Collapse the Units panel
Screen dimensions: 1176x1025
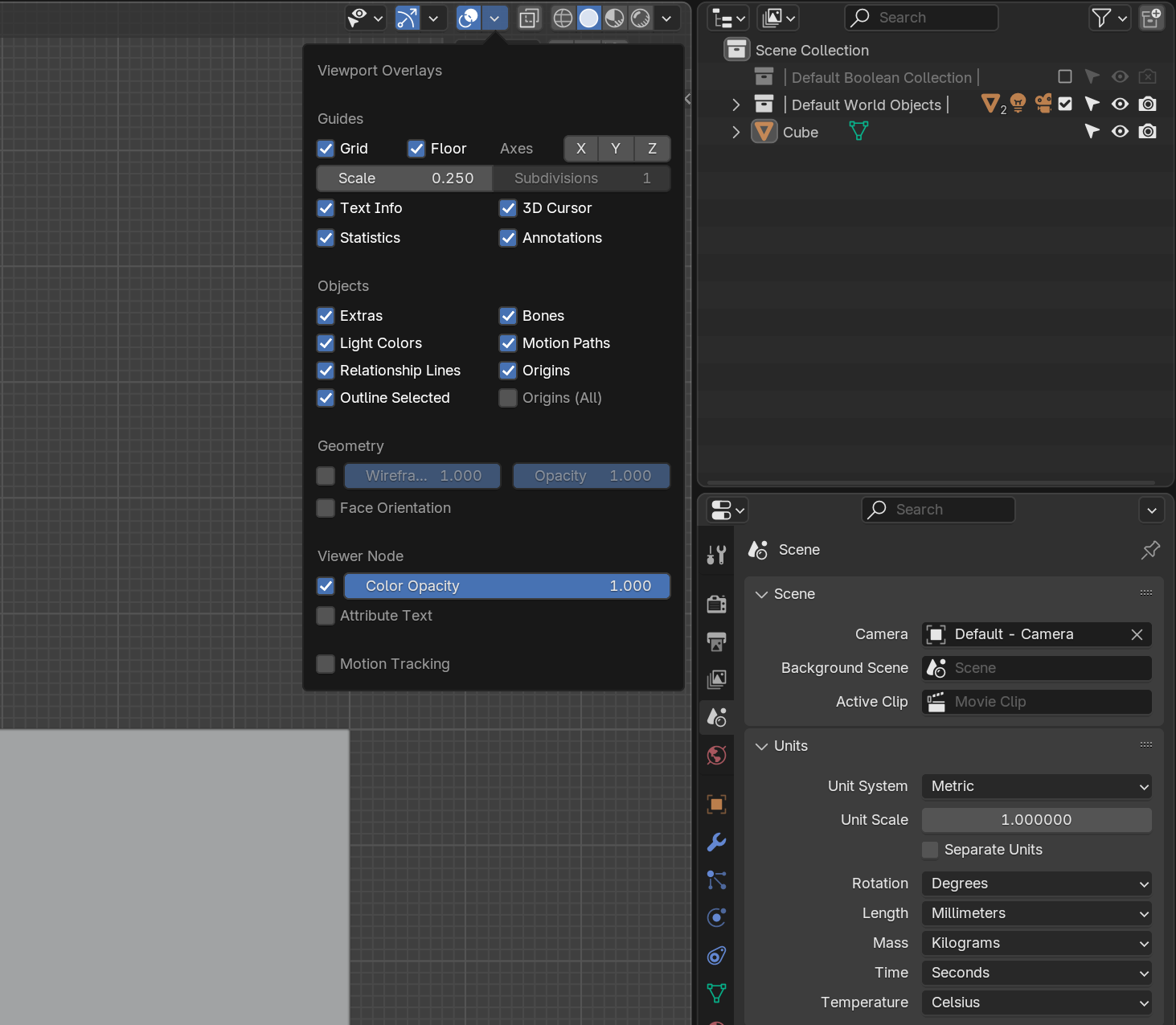click(x=761, y=746)
